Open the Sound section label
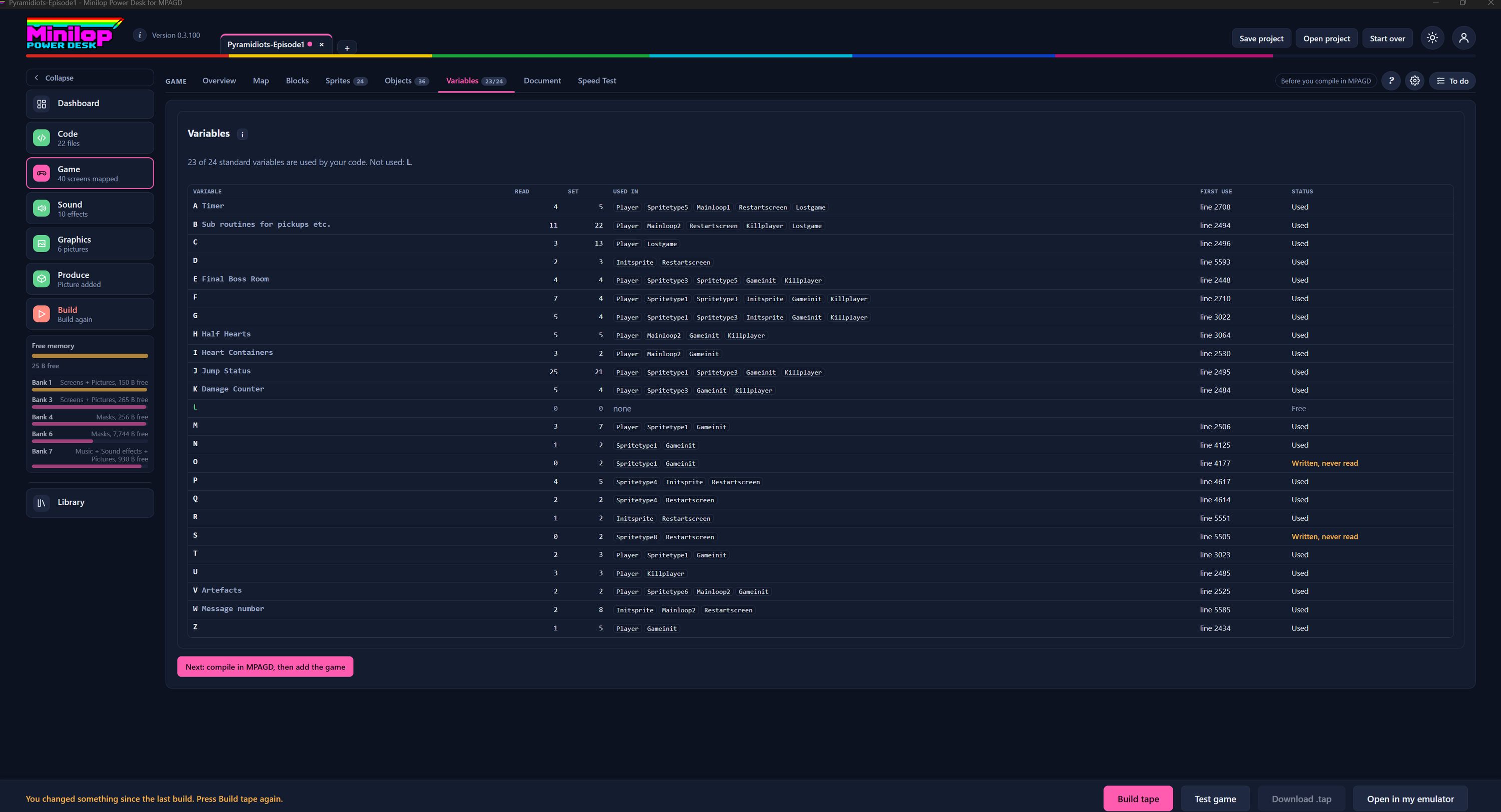 [x=70, y=205]
